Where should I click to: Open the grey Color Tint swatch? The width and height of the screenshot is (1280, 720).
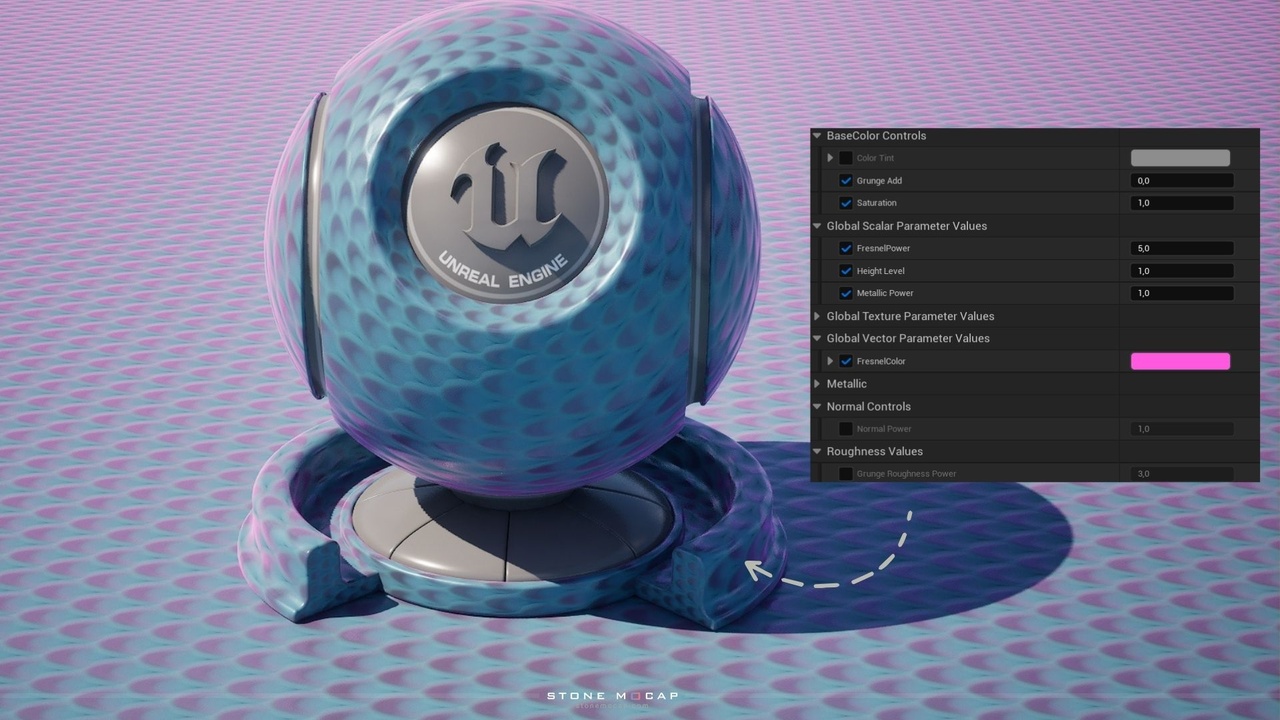tap(1180, 158)
